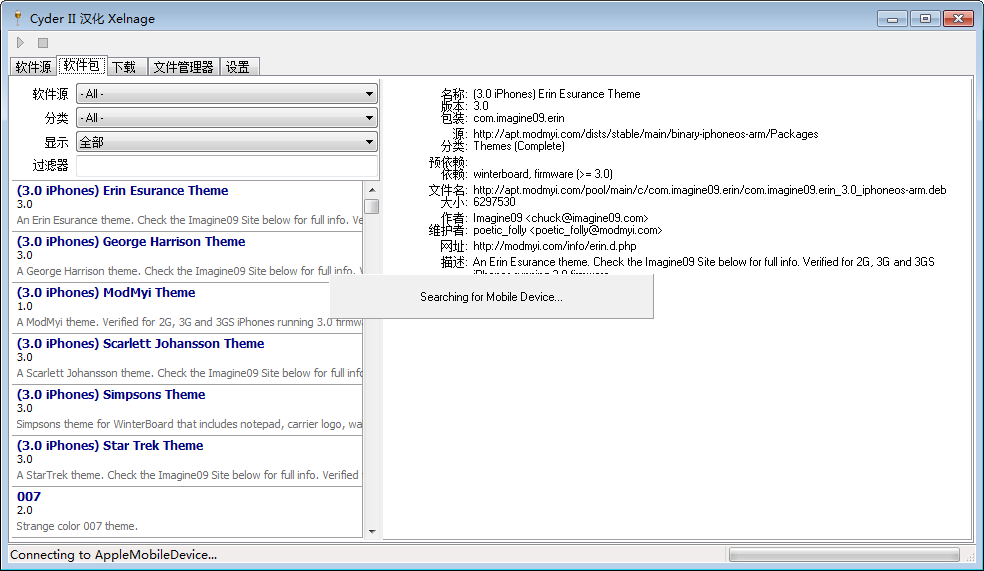Click the package list scroll-down arrow
Viewport: 984px width, 571px height.
click(x=371, y=532)
